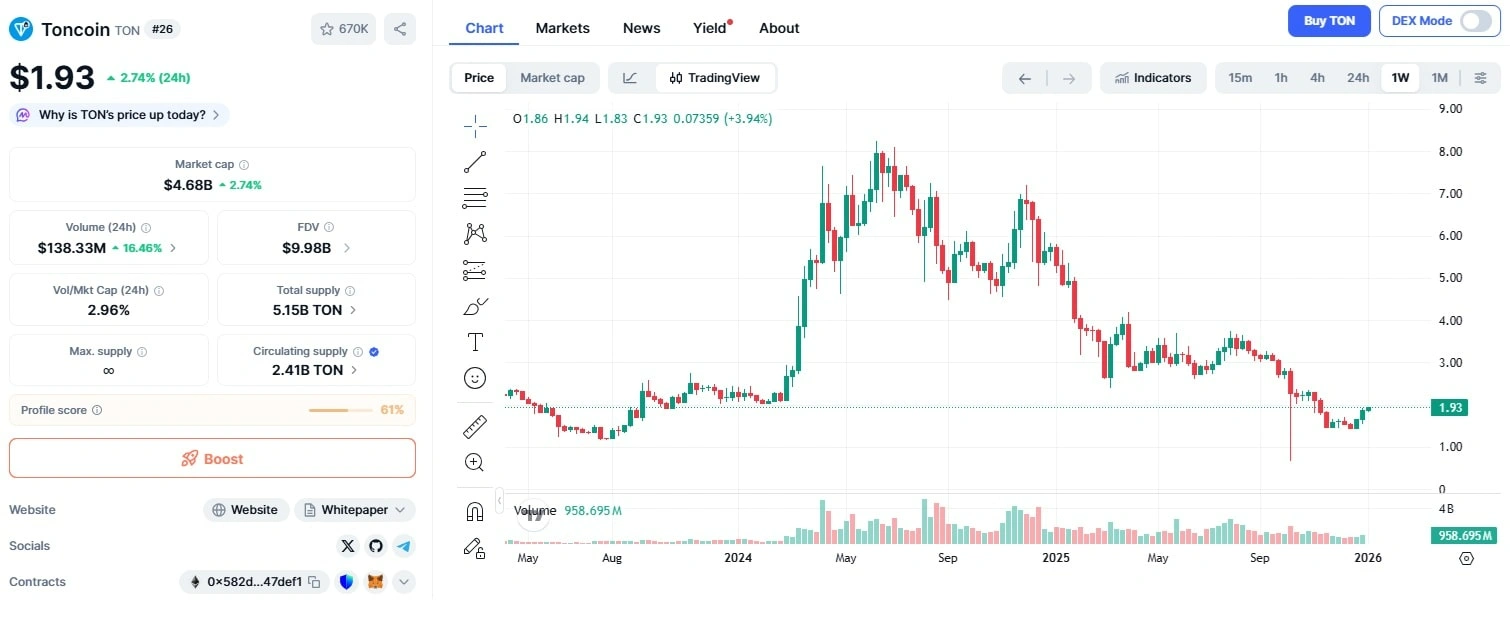Add token to MetaMask fox icon
1510x617 pixels.
coord(376,582)
